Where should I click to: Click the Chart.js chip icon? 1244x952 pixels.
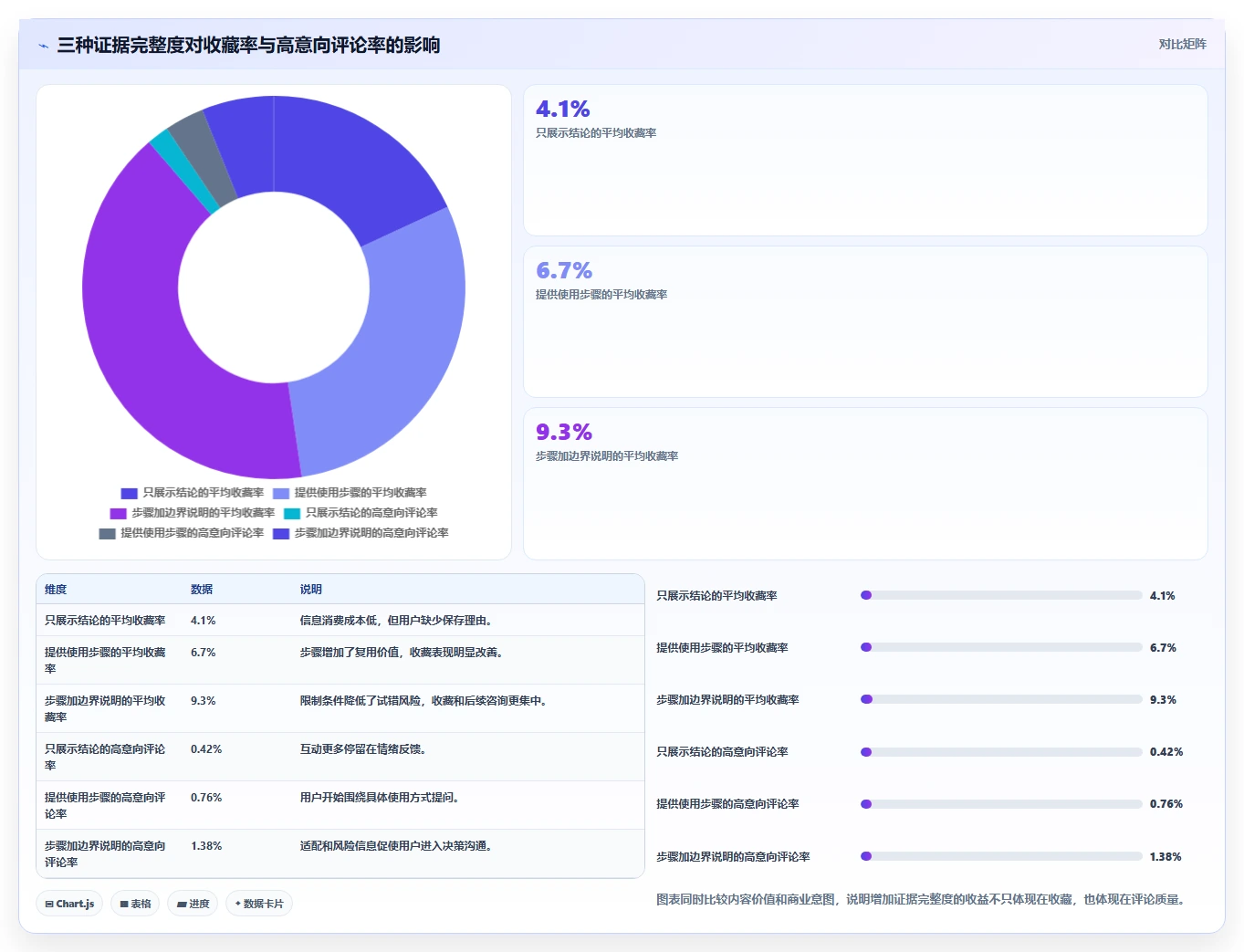pos(49,904)
